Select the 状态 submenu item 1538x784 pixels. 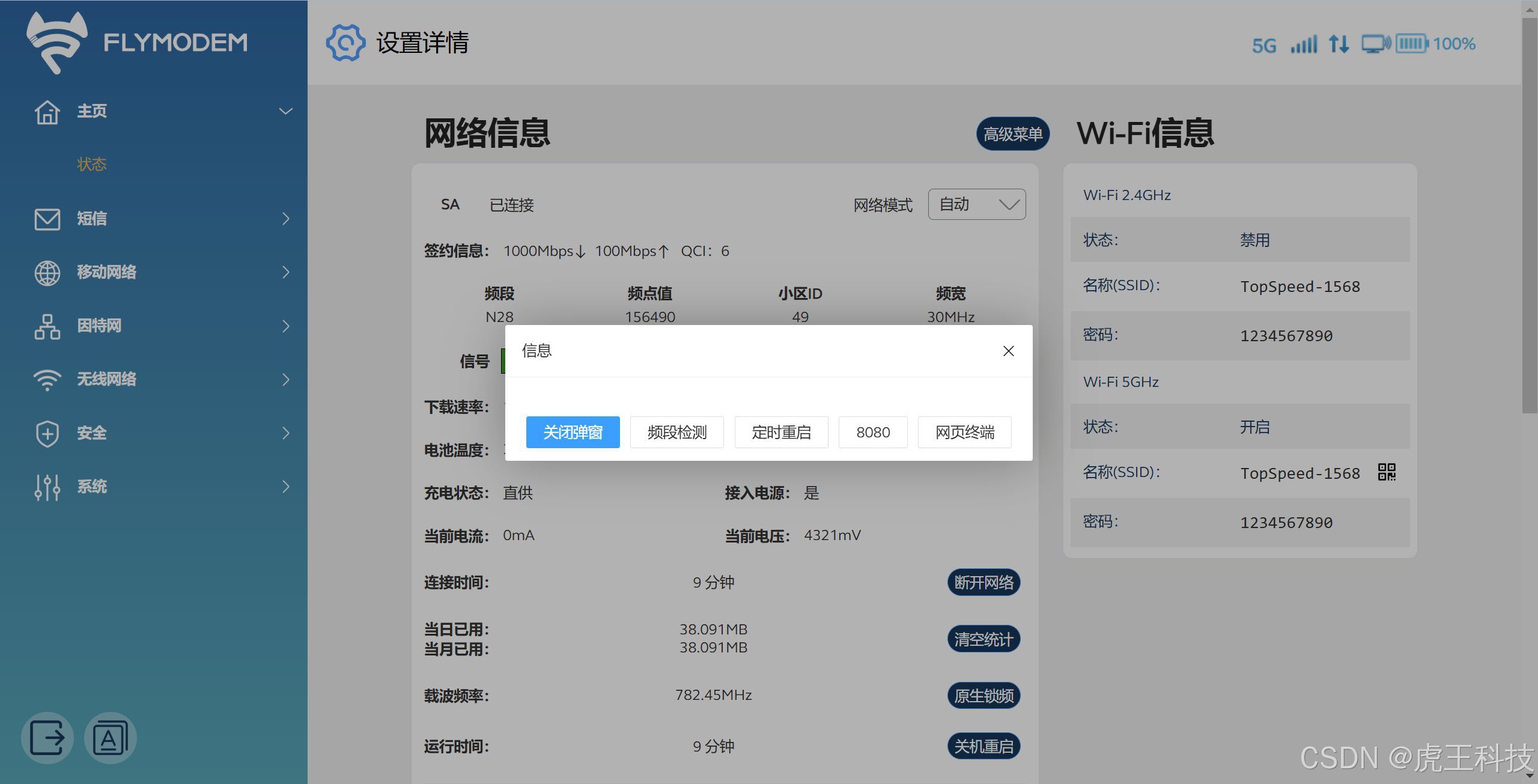coord(92,165)
